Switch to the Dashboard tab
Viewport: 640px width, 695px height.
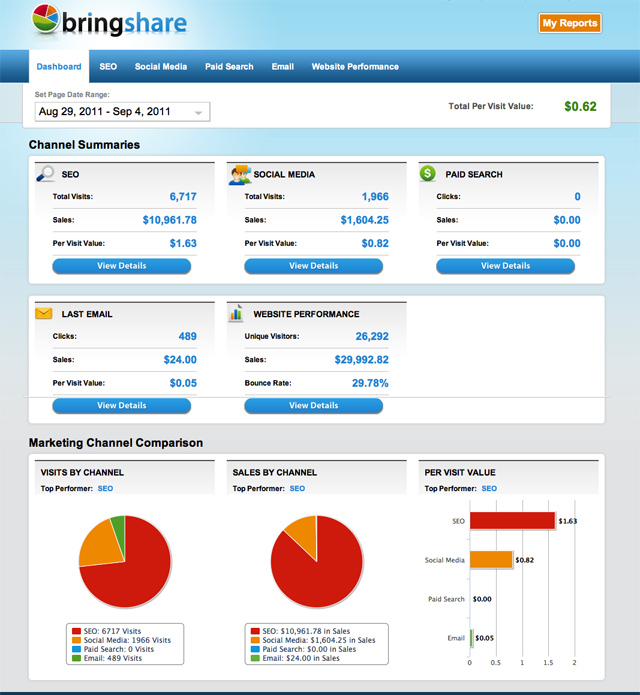coord(59,66)
